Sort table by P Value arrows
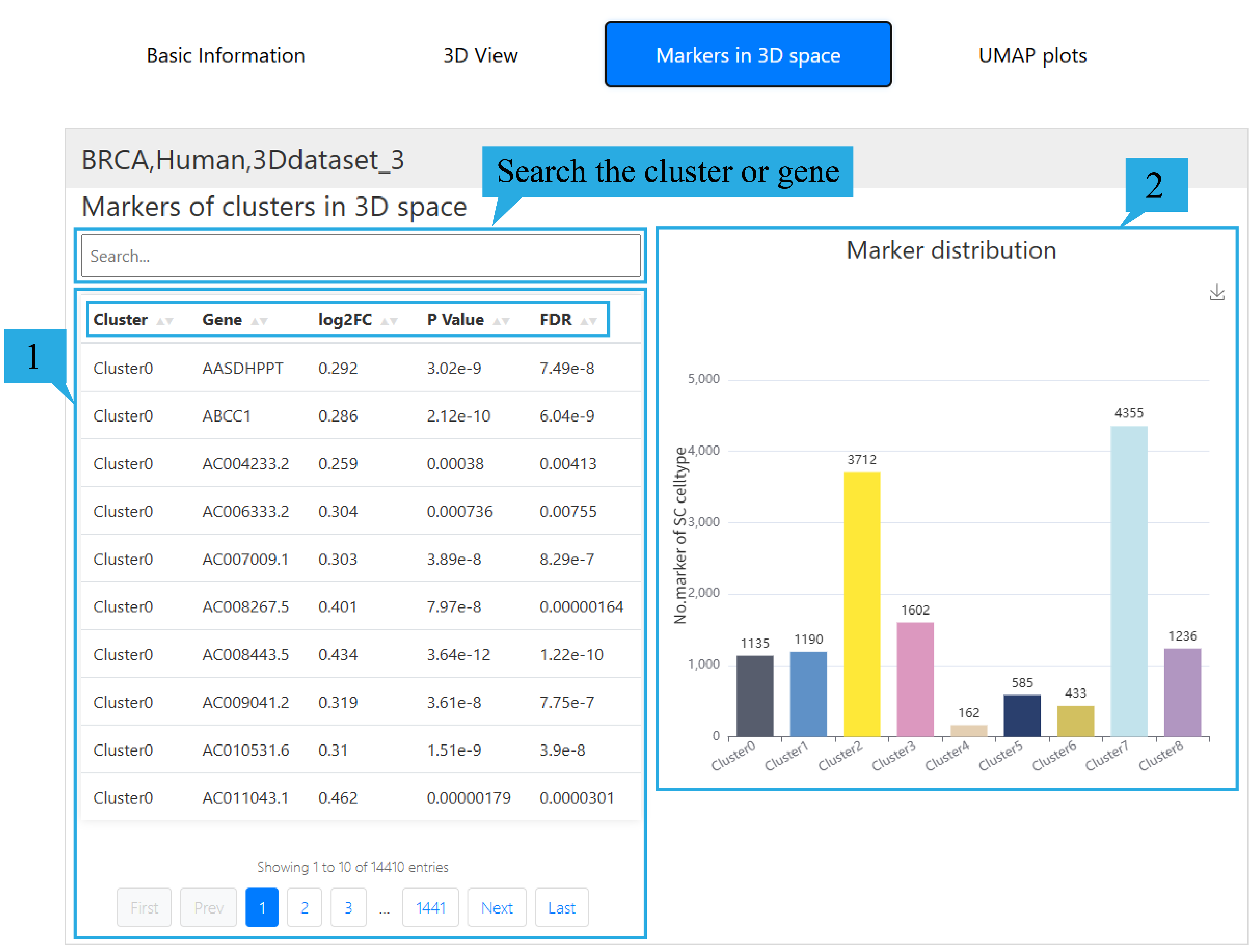This screenshot has width=1260, height=952. [x=501, y=321]
